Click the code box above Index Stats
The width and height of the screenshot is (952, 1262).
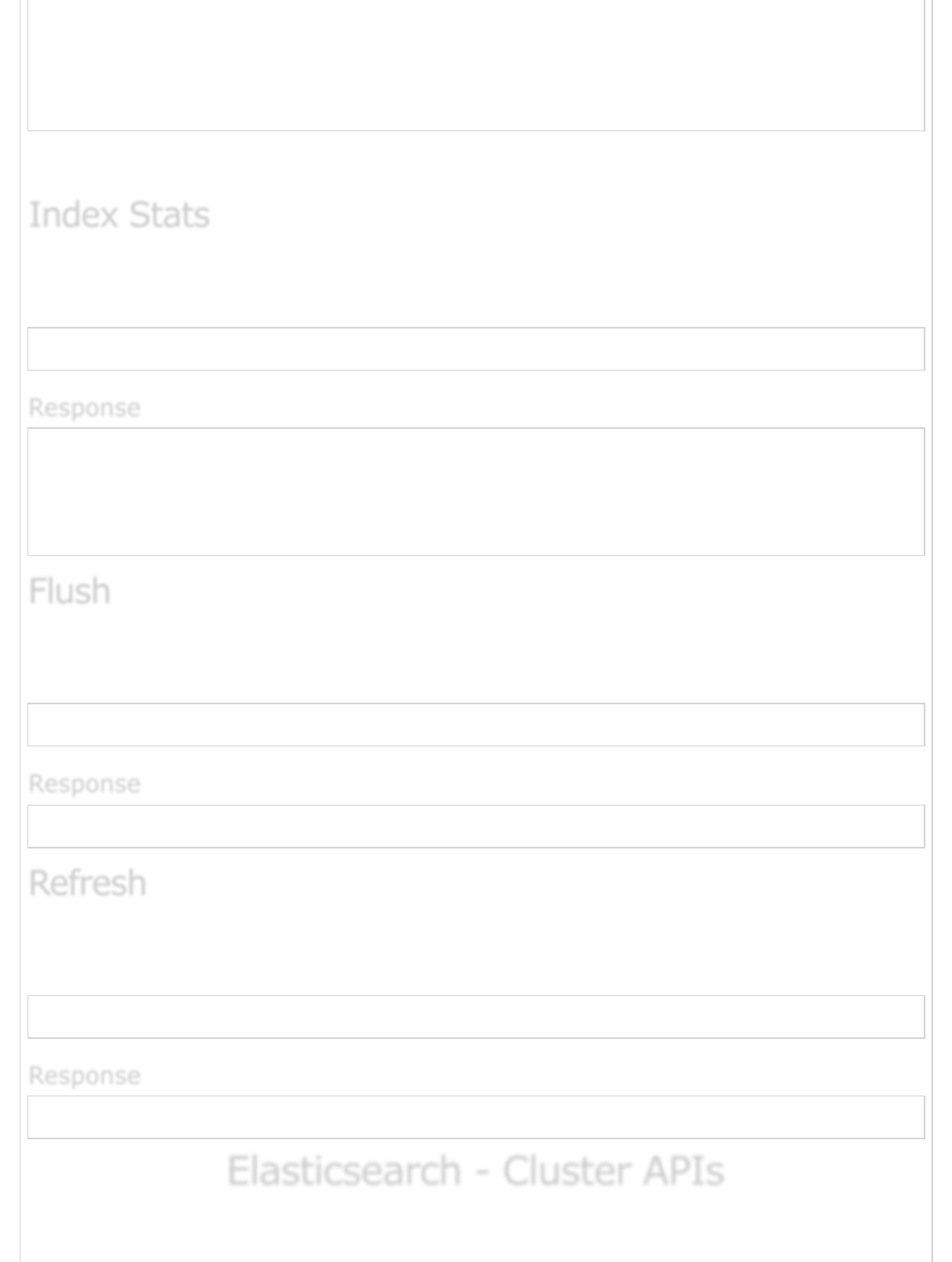pyautogui.click(x=475, y=65)
